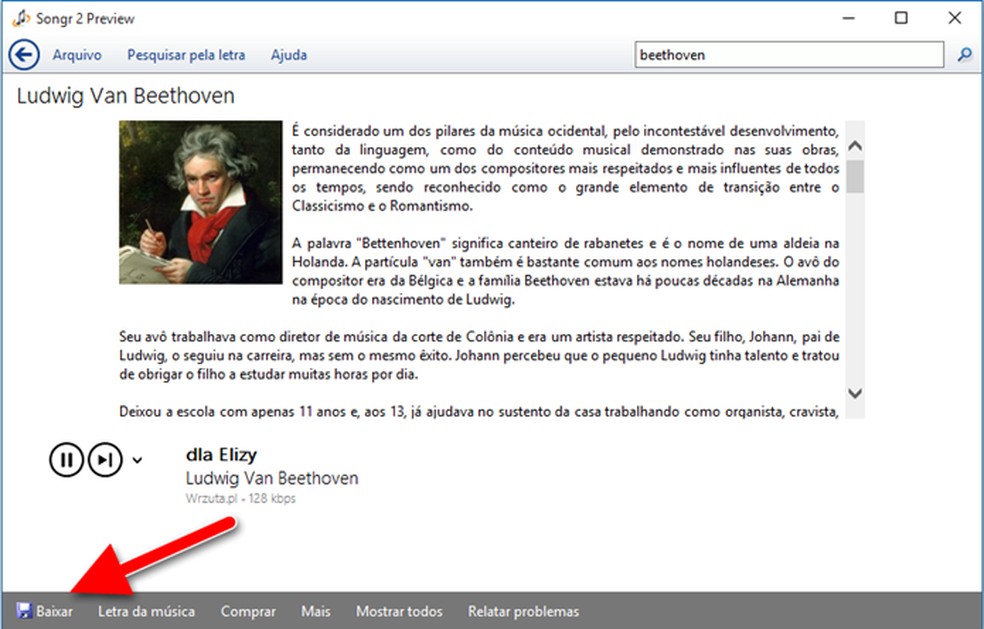Open the Mais option
The image size is (984, 629).
pos(316,611)
